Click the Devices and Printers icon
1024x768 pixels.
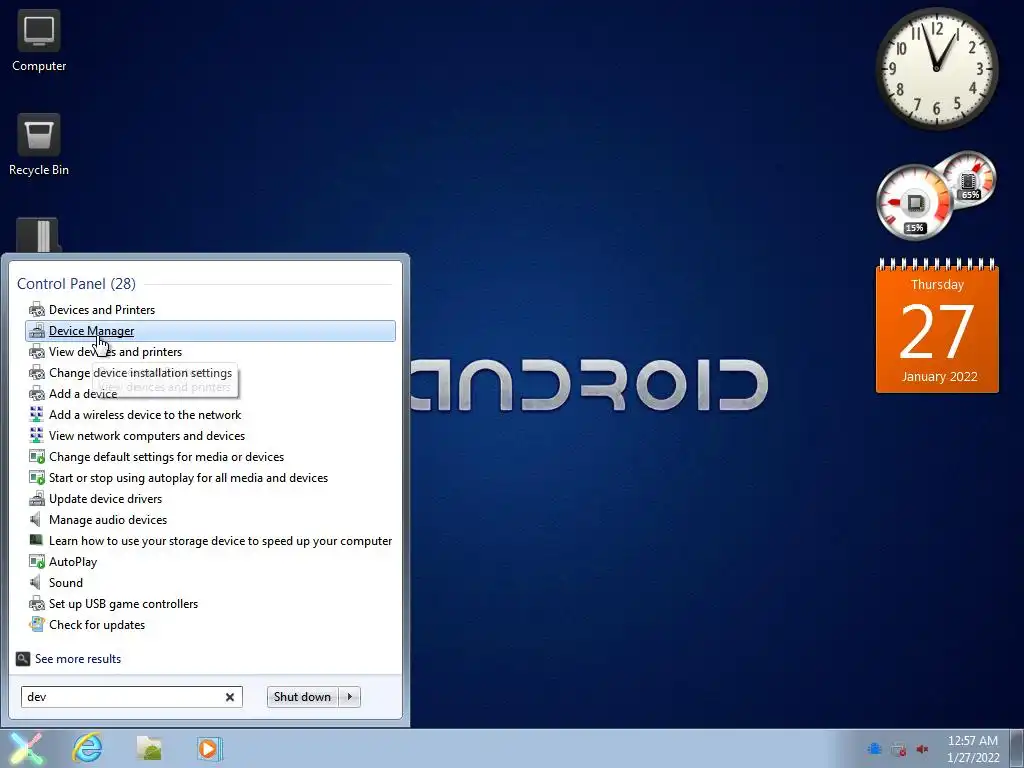click(37, 310)
